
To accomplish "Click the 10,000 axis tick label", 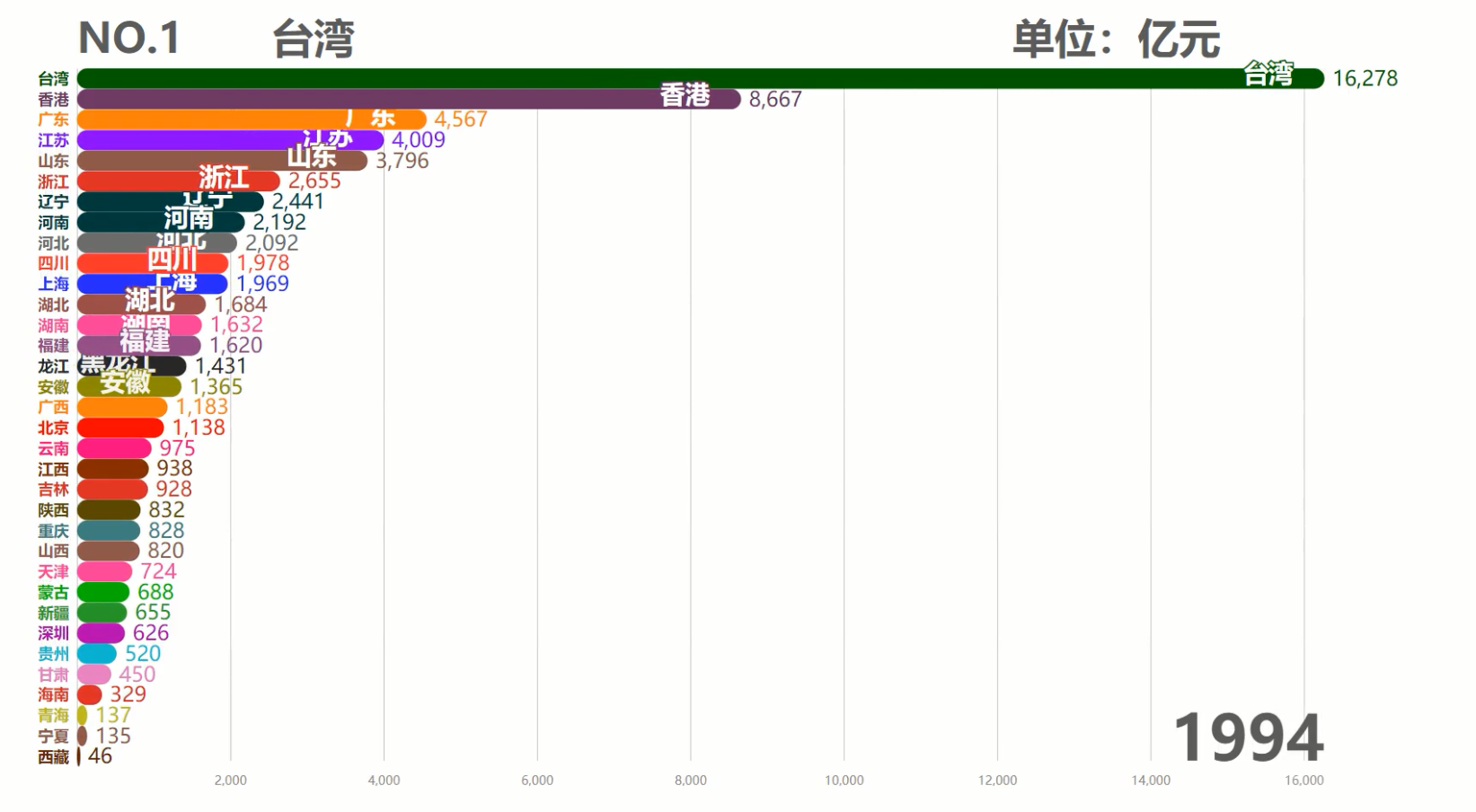I will (x=844, y=781).
